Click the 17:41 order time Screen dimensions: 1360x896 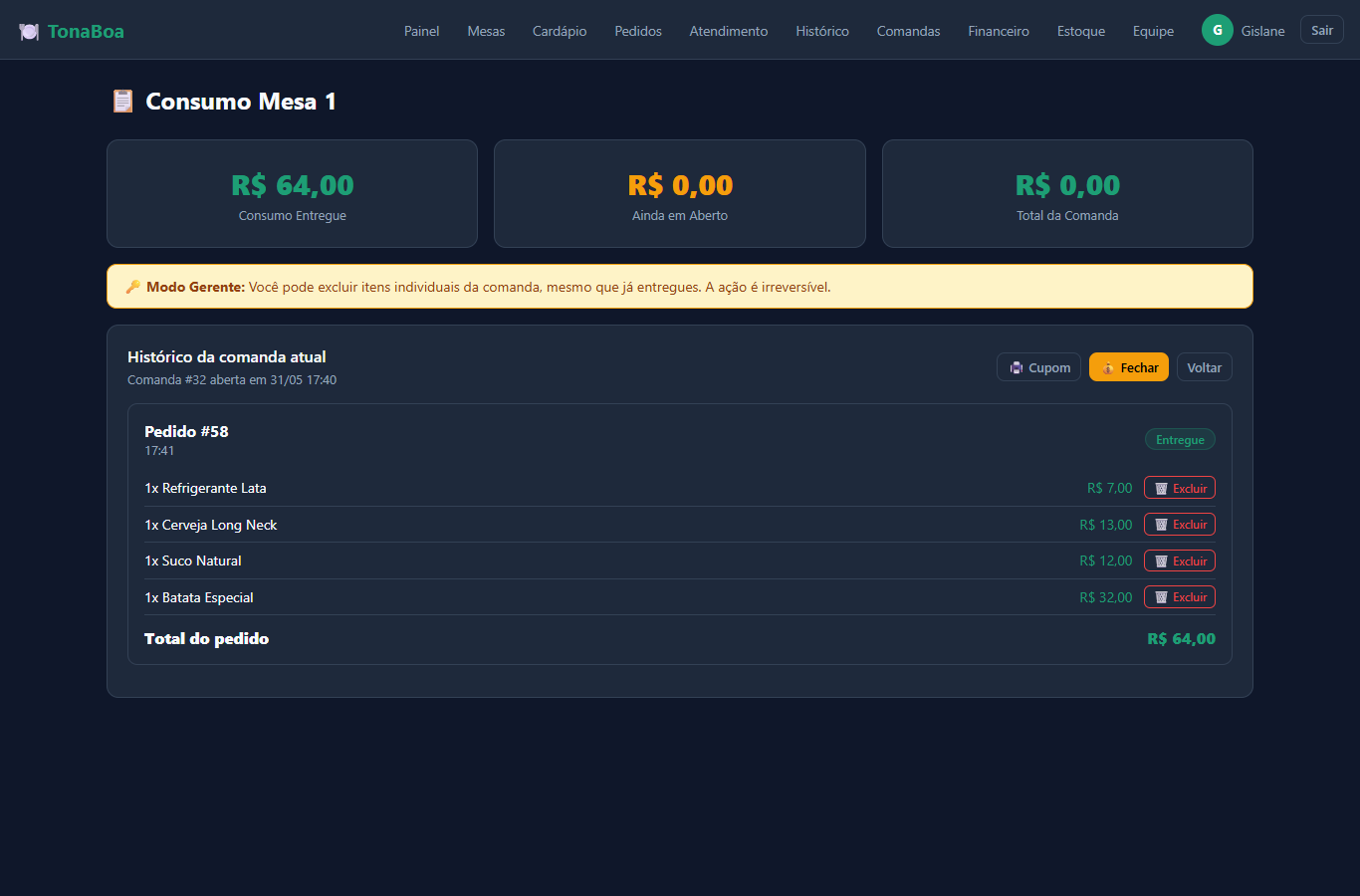[159, 451]
